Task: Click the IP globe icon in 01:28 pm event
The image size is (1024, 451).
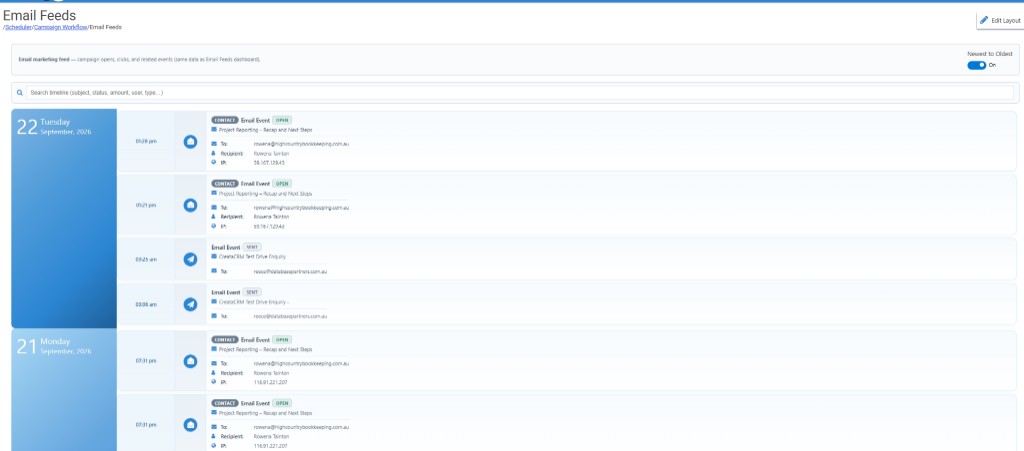Action: pos(214,163)
